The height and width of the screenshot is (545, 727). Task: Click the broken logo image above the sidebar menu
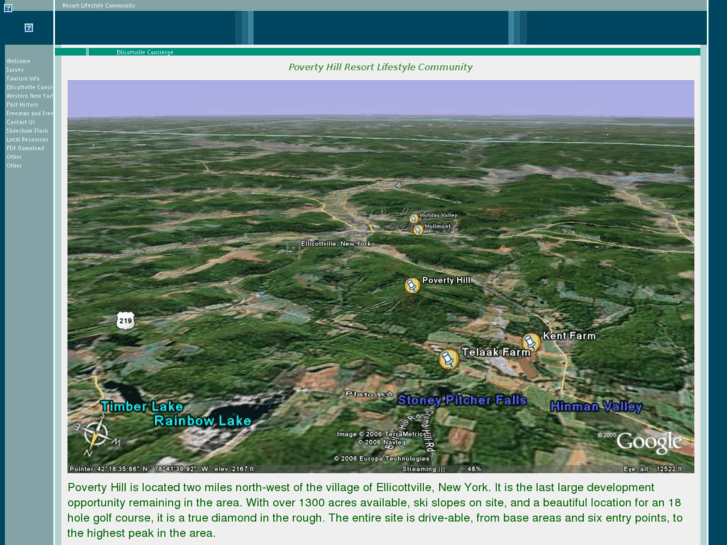tap(29, 28)
